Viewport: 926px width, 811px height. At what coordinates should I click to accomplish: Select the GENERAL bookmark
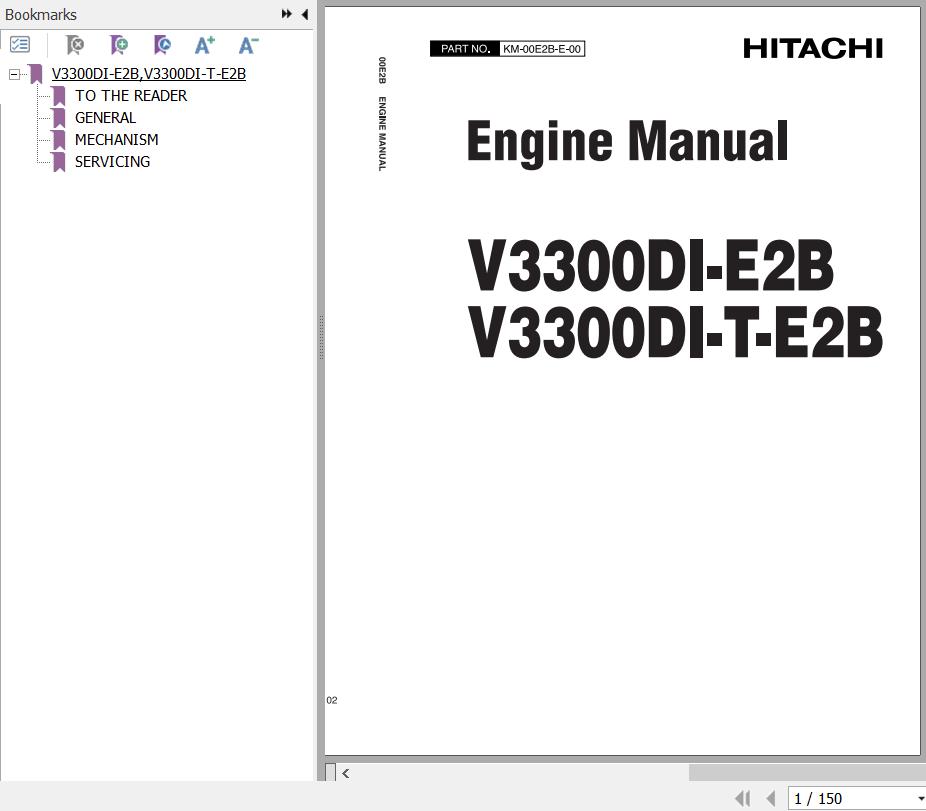point(105,118)
